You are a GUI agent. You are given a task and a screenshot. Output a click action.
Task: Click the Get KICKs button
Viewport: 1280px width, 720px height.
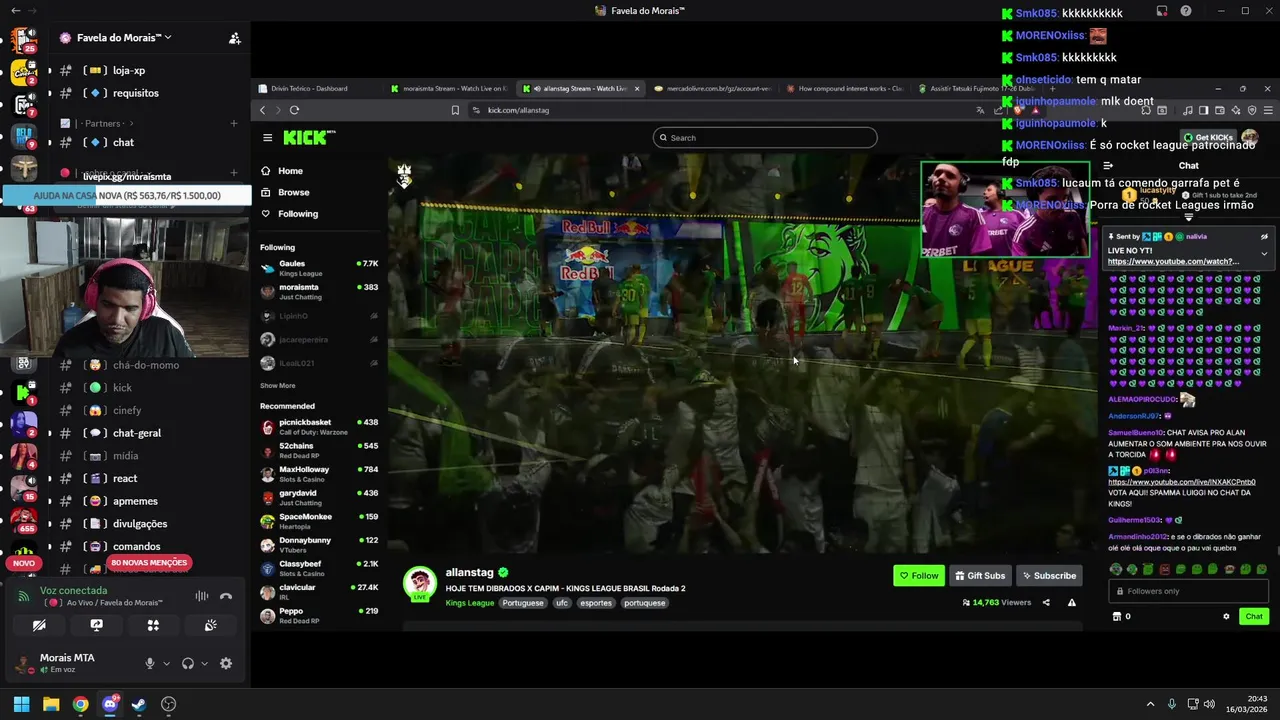click(x=1208, y=138)
